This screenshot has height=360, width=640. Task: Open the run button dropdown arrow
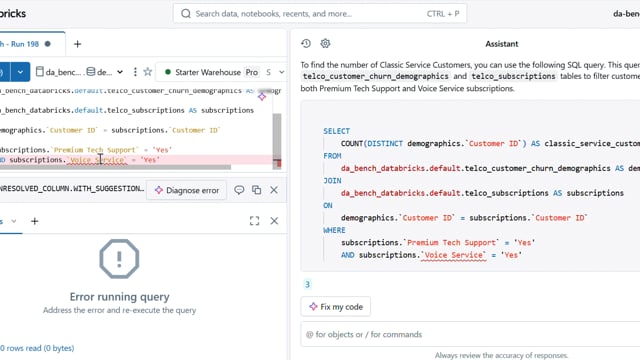click(20, 72)
